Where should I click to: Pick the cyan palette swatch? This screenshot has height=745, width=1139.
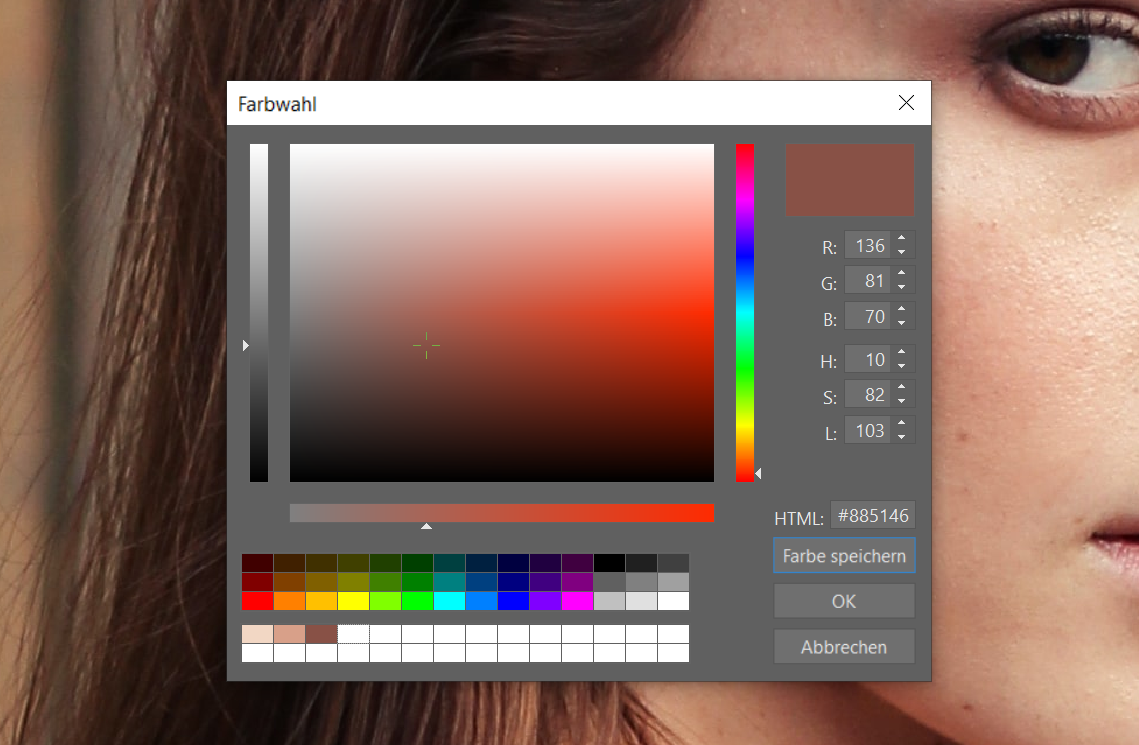pyautogui.click(x=449, y=601)
